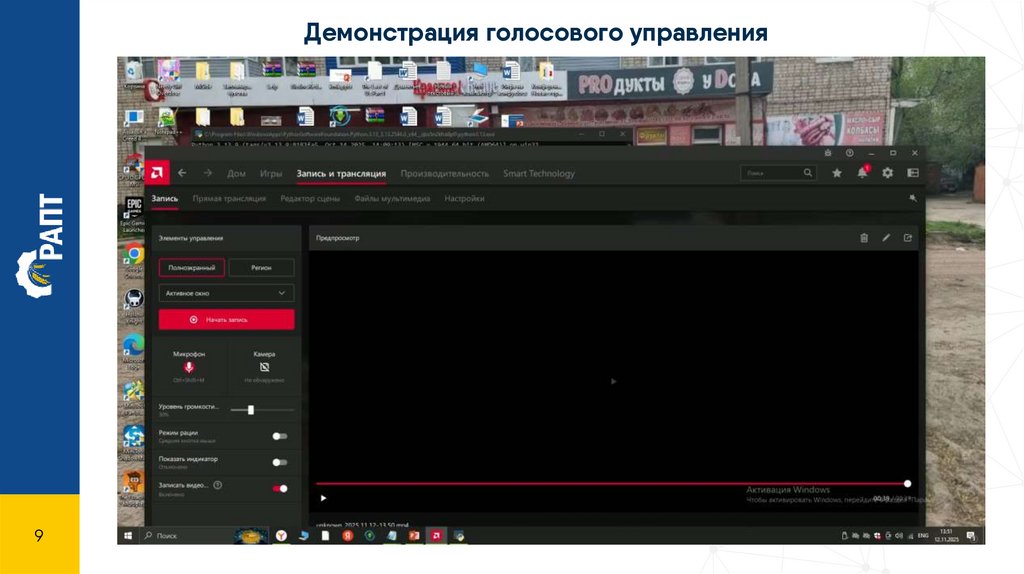
Task: Edit the preview clip with pencil icon
Action: 886,238
